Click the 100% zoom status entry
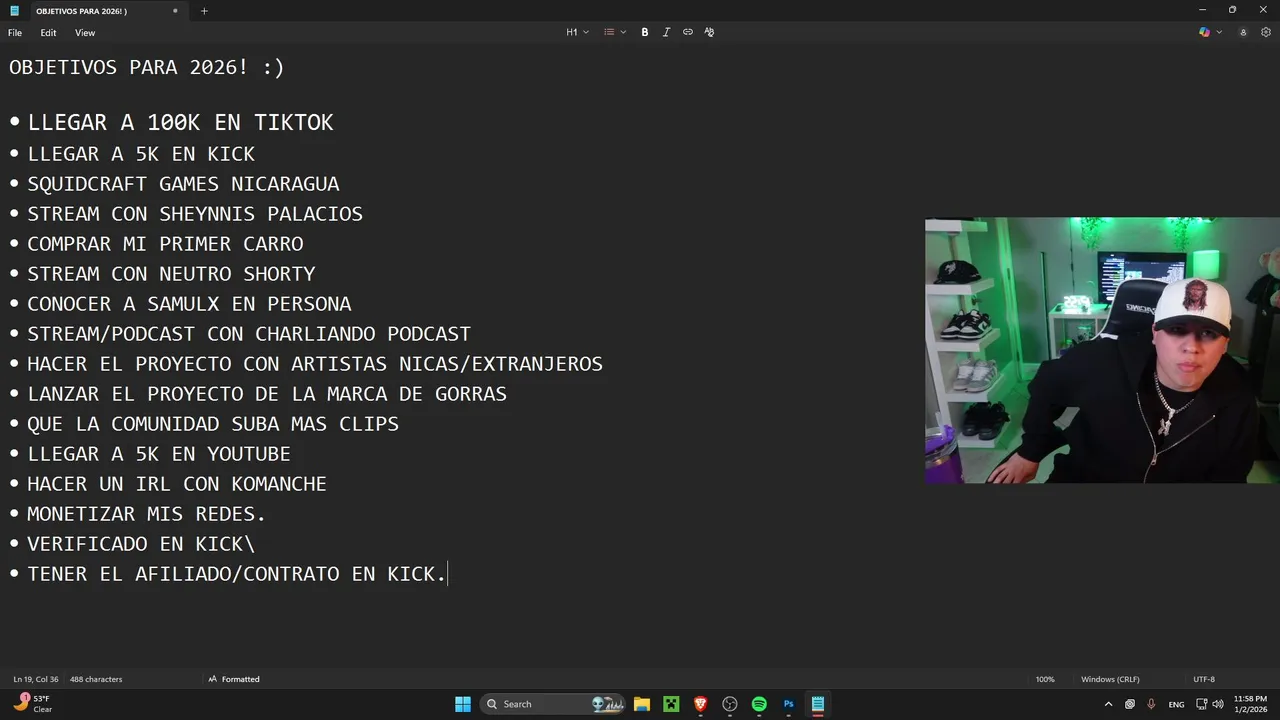The height and width of the screenshot is (720, 1280). [x=1045, y=679]
